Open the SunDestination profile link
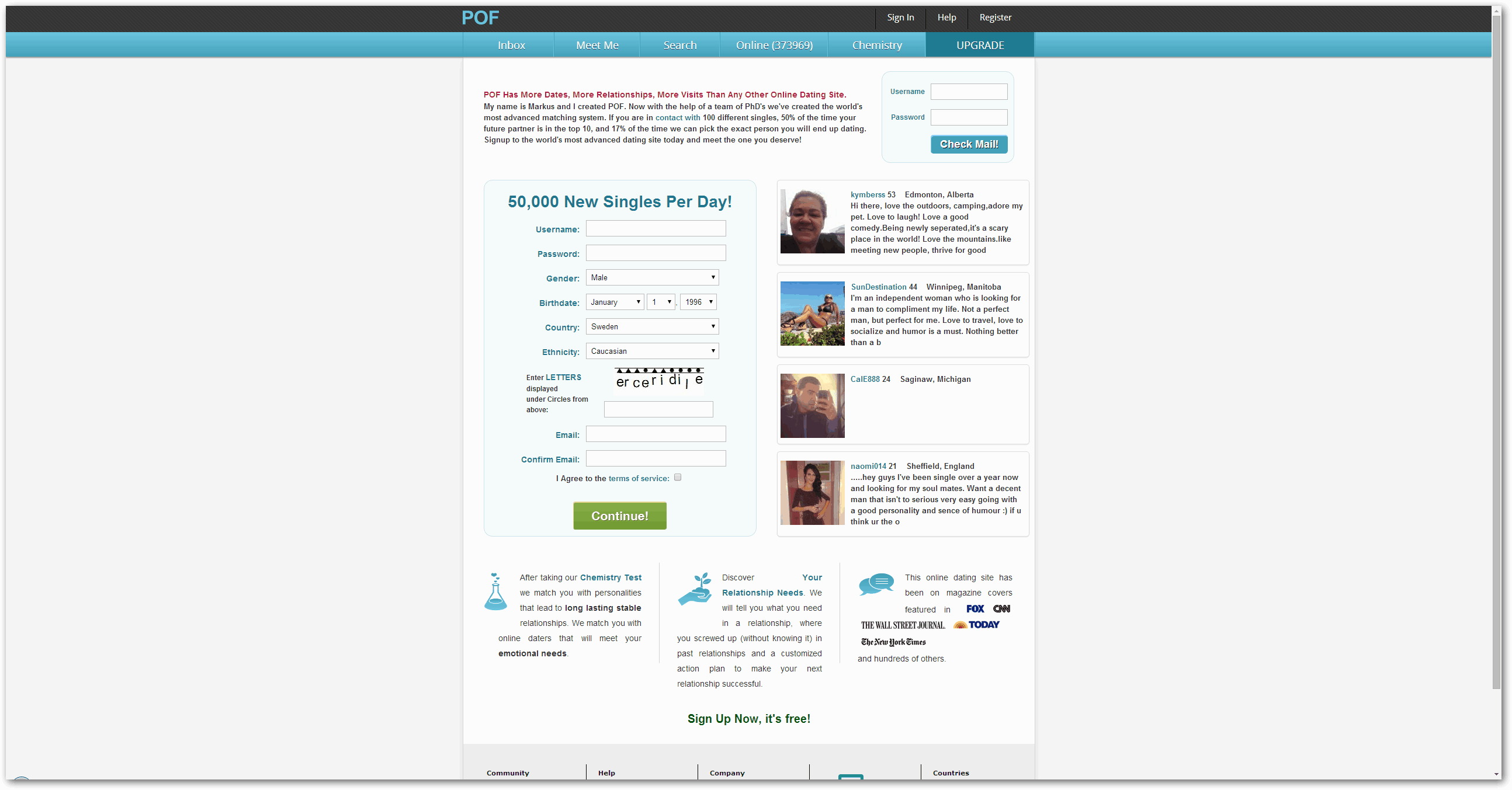 click(x=879, y=287)
